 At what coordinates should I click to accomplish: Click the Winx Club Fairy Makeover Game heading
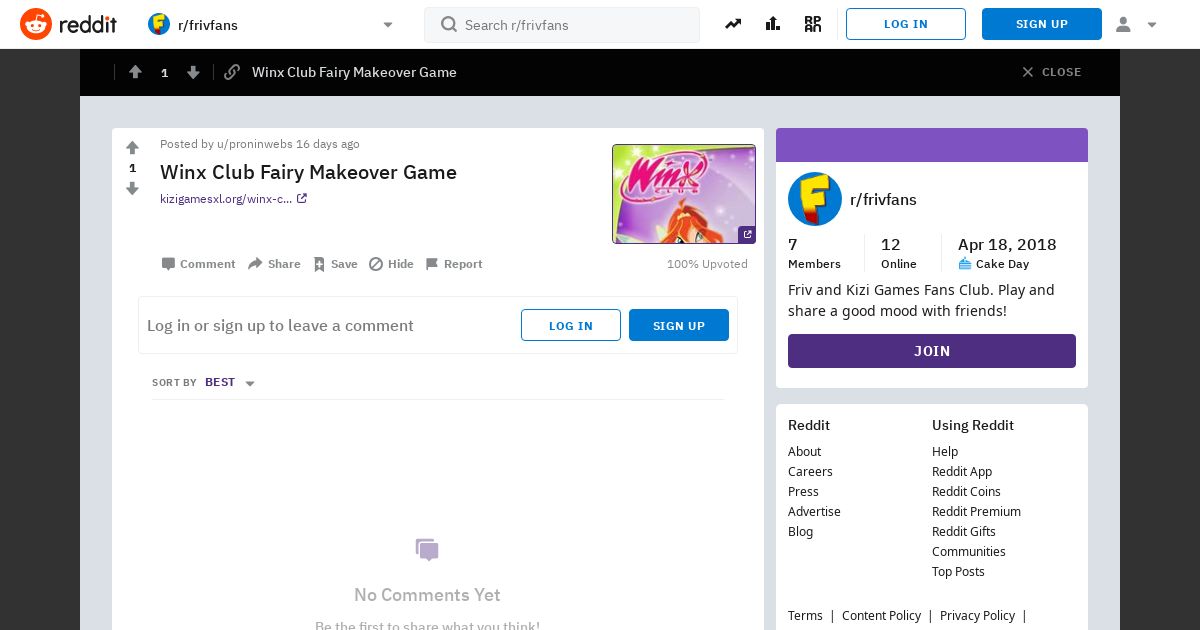(308, 172)
